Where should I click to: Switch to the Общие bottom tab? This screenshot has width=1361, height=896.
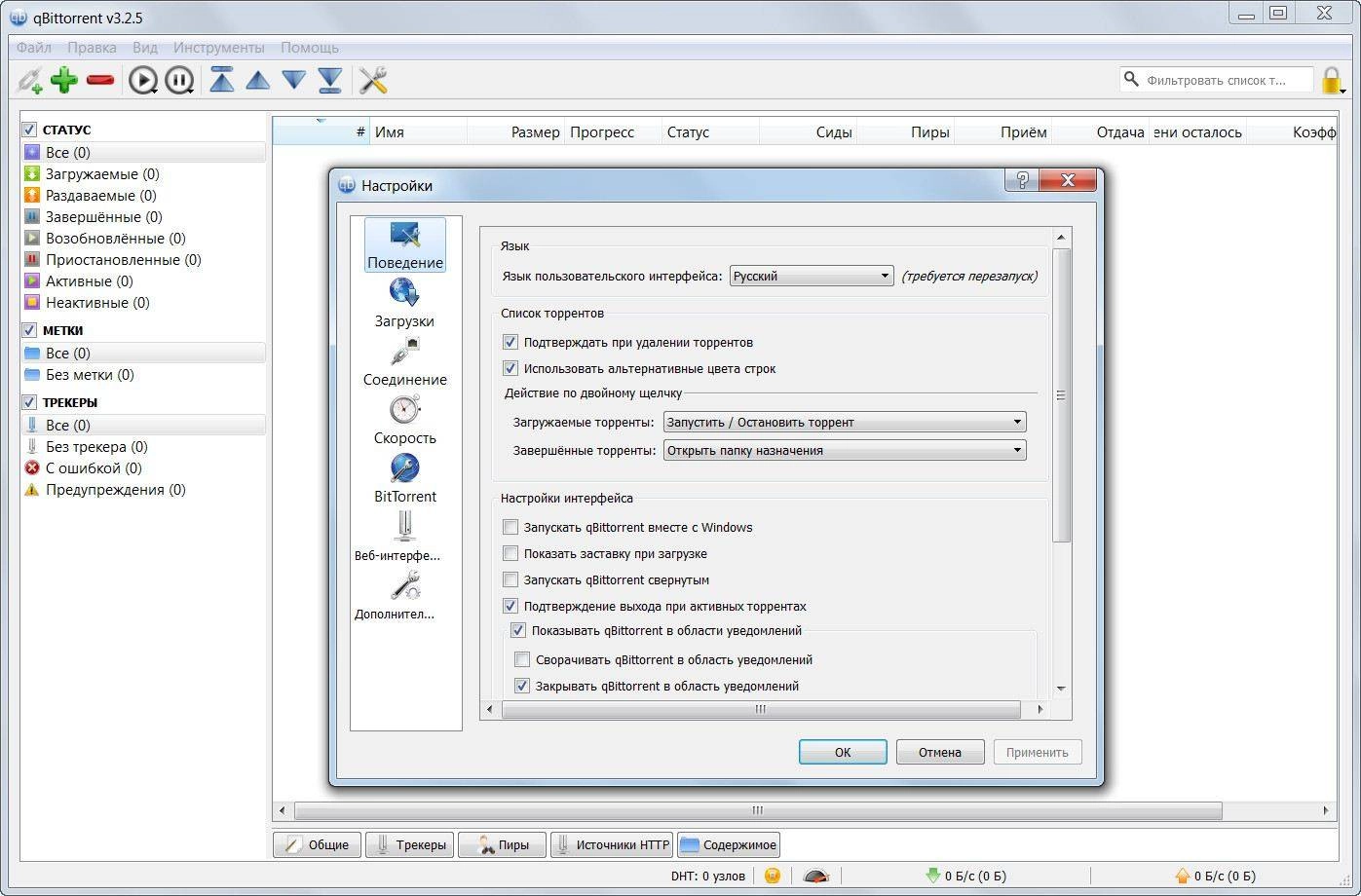[x=317, y=844]
